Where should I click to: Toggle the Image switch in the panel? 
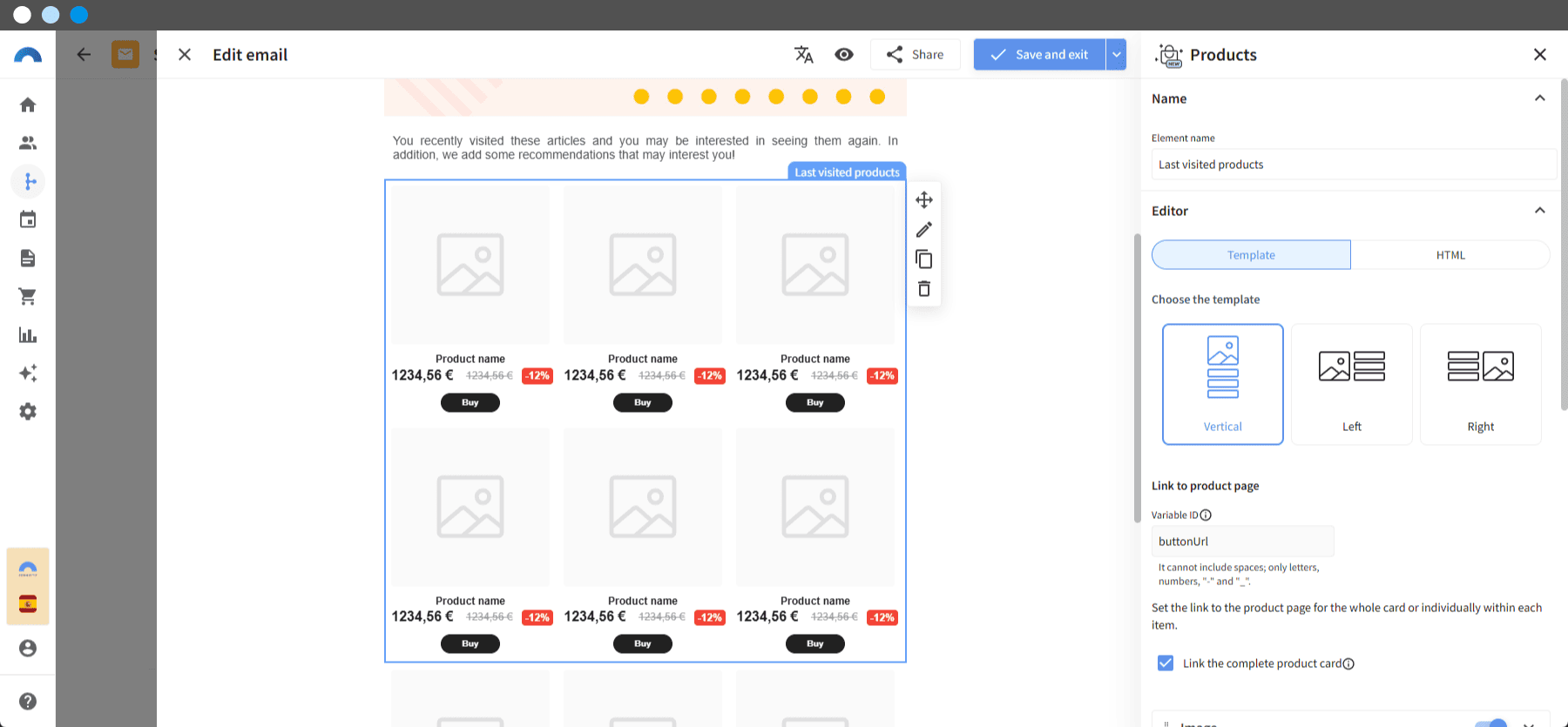pyautogui.click(x=1490, y=724)
